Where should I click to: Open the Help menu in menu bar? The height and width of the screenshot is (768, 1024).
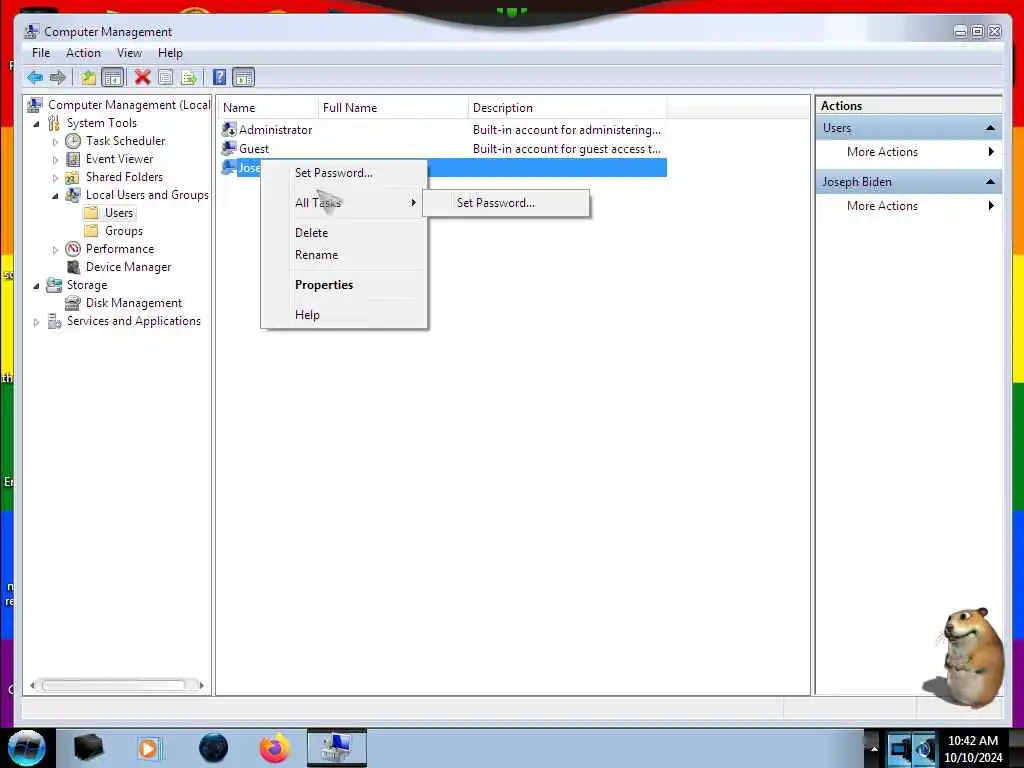click(x=170, y=53)
